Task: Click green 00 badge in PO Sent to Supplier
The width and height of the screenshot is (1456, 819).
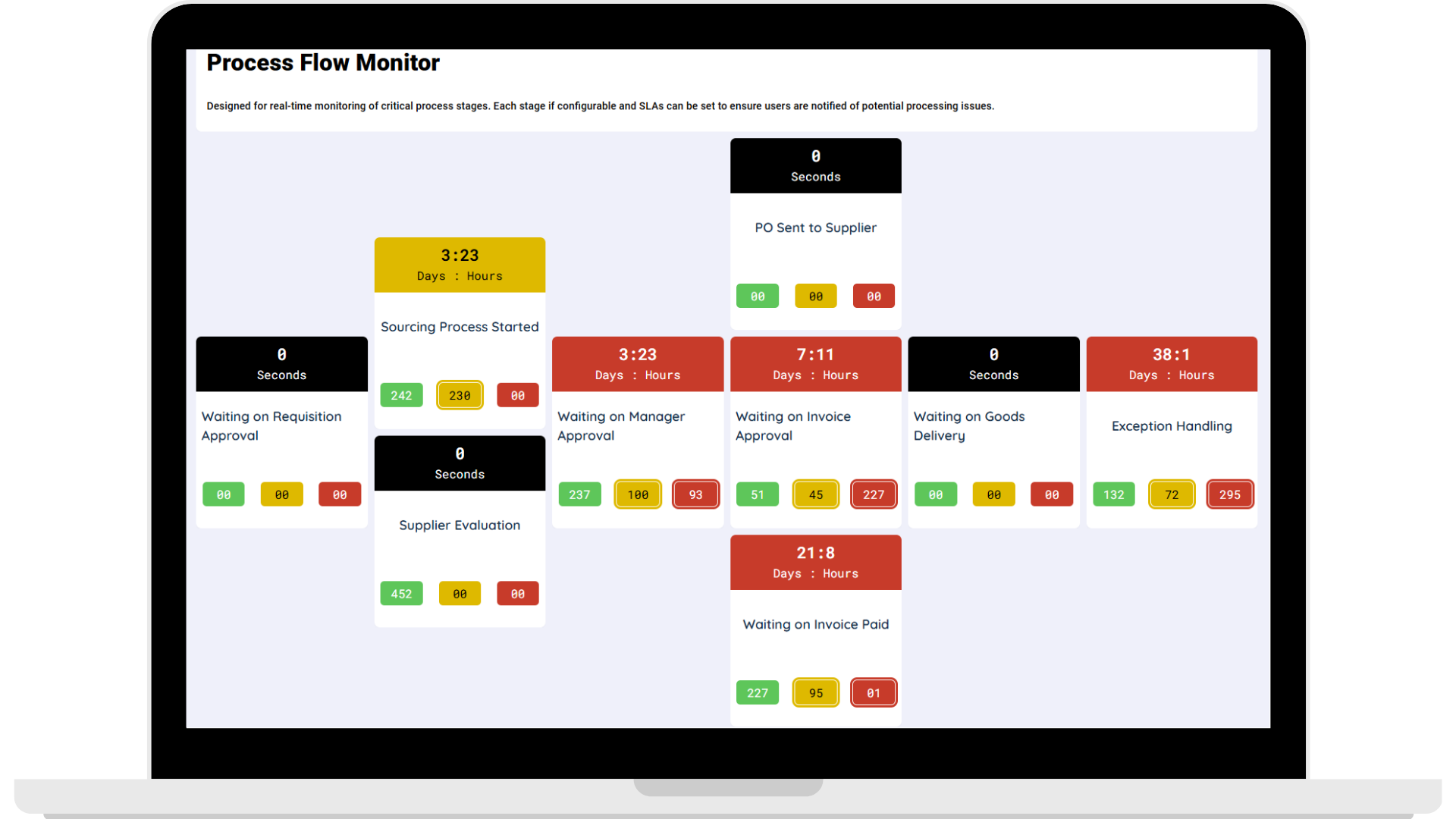Action: [x=758, y=296]
